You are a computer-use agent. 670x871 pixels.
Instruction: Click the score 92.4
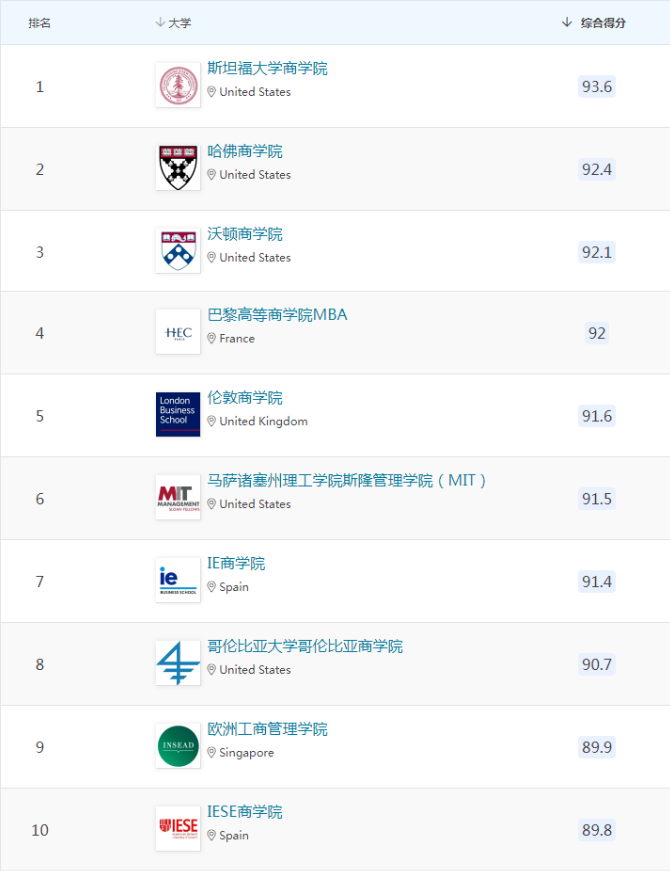(597, 169)
